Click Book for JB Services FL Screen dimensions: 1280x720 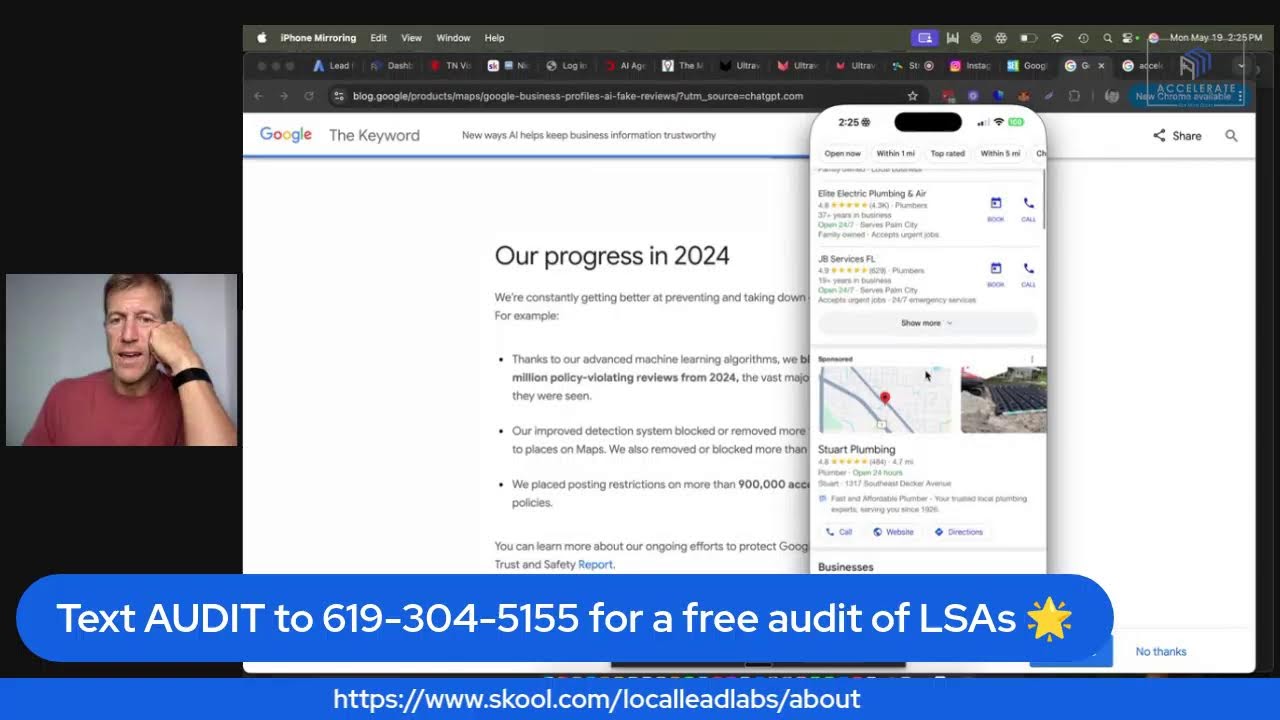pos(996,275)
